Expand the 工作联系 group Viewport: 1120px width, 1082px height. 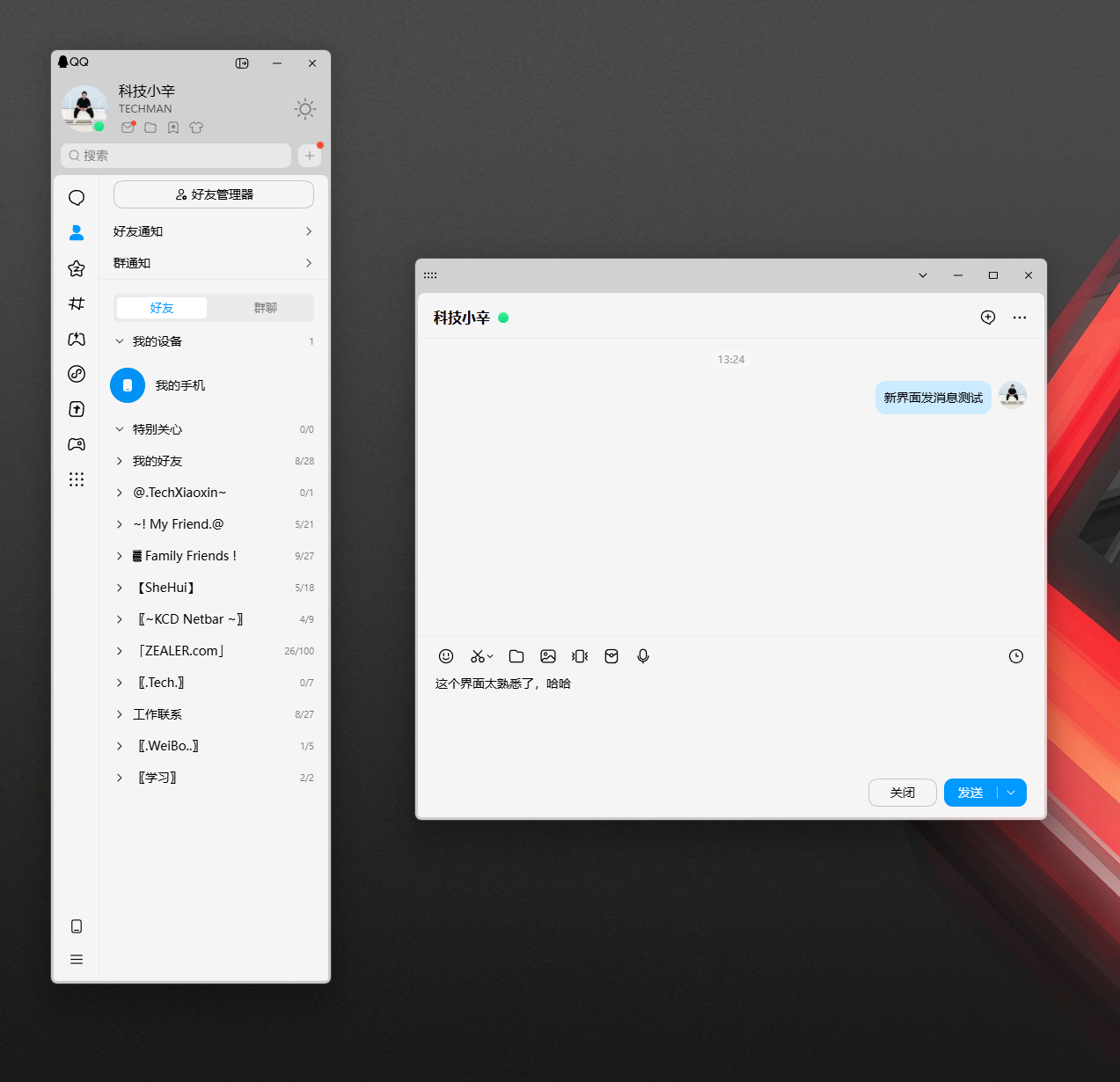pos(120,714)
